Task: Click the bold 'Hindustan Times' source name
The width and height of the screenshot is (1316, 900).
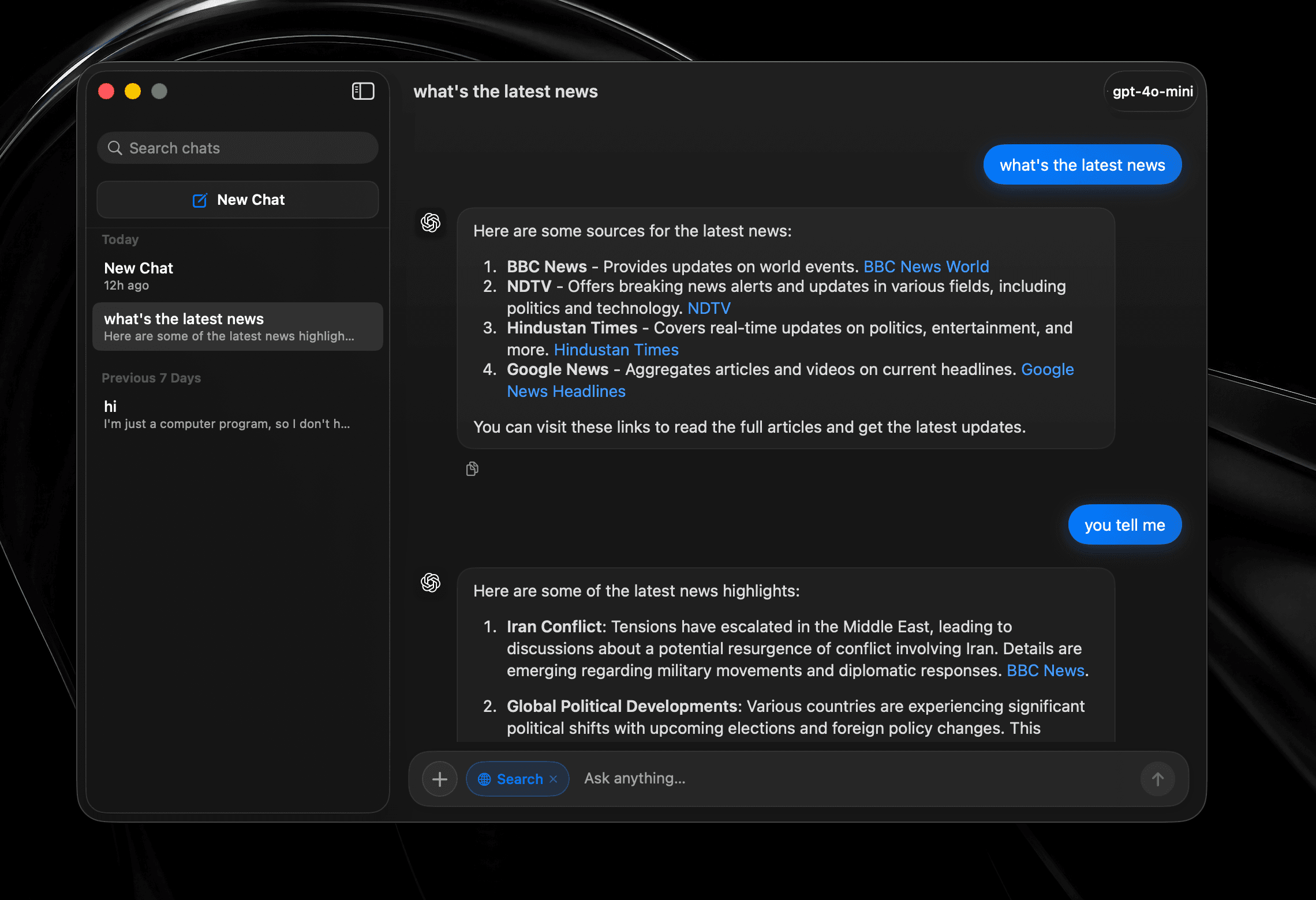Action: click(572, 328)
